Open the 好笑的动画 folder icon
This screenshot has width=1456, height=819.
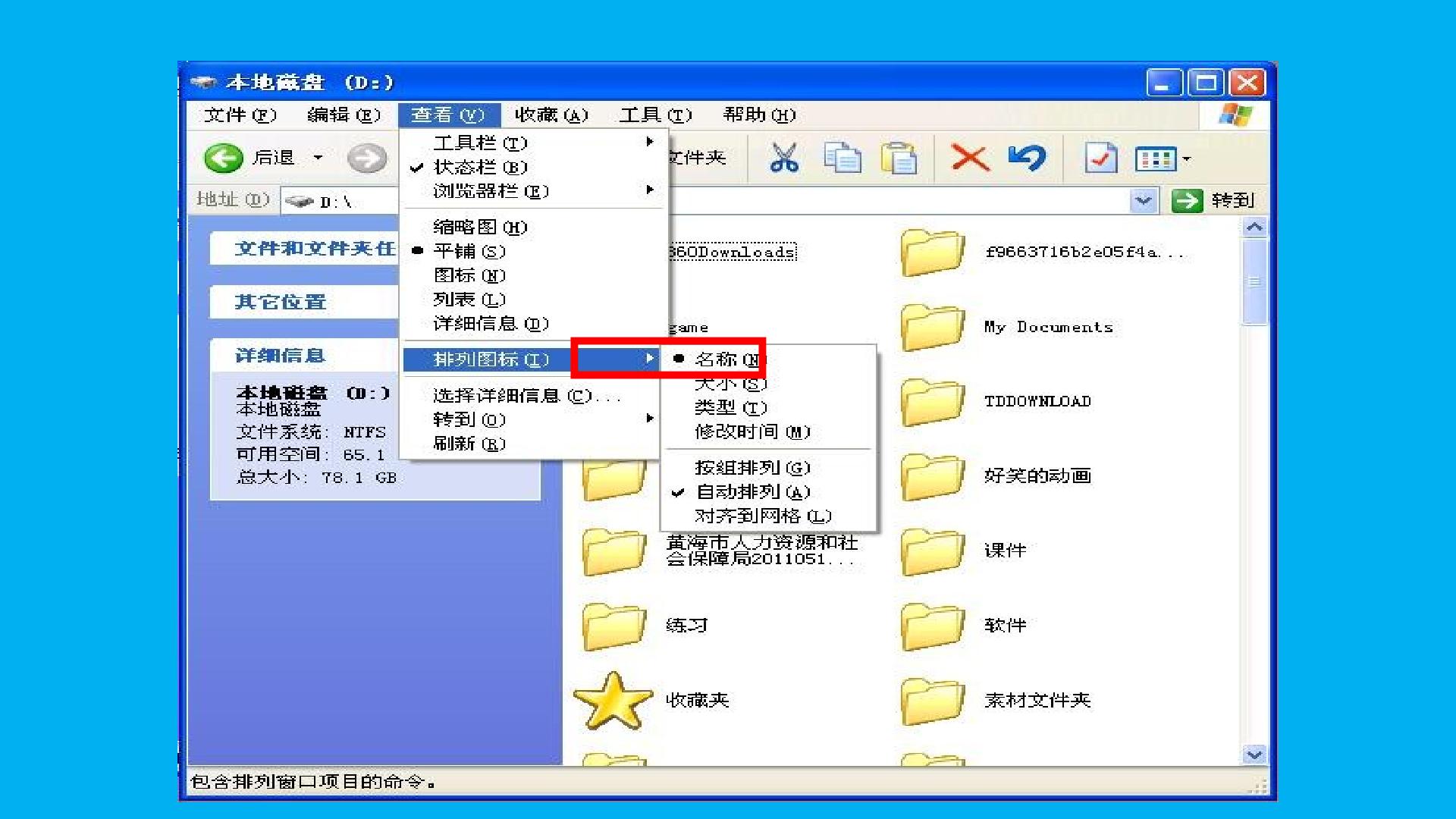click(933, 476)
